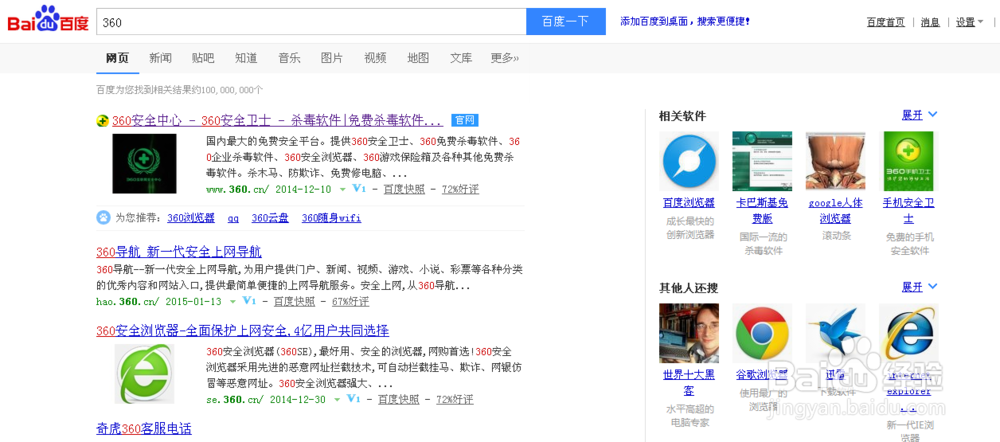The image size is (1000, 442).
Task: Click the recommended qq link
Action: point(233,218)
